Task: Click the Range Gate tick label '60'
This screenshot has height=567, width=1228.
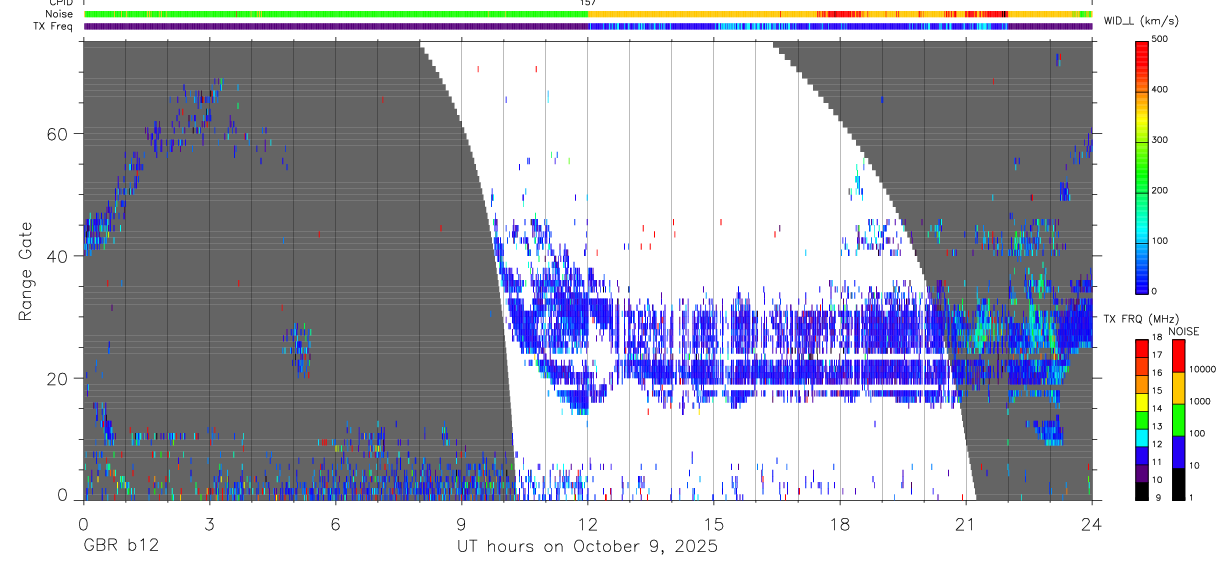Action: point(58,134)
